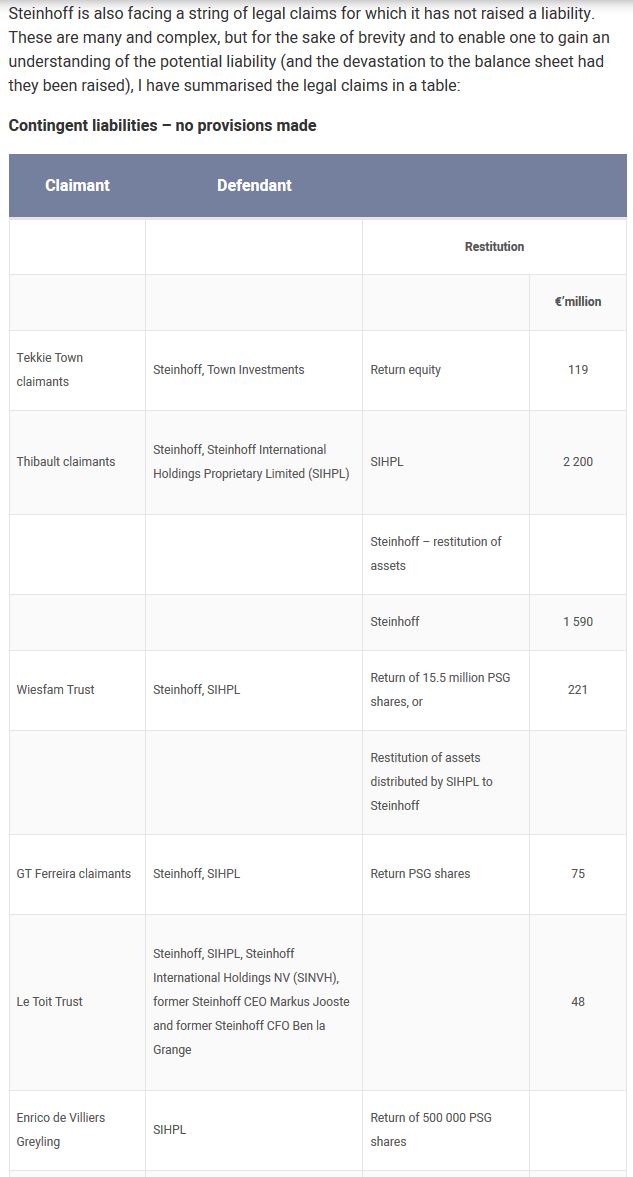This screenshot has height=1177, width=633.
Task: Click the 119 amount value
Action: 578,370
